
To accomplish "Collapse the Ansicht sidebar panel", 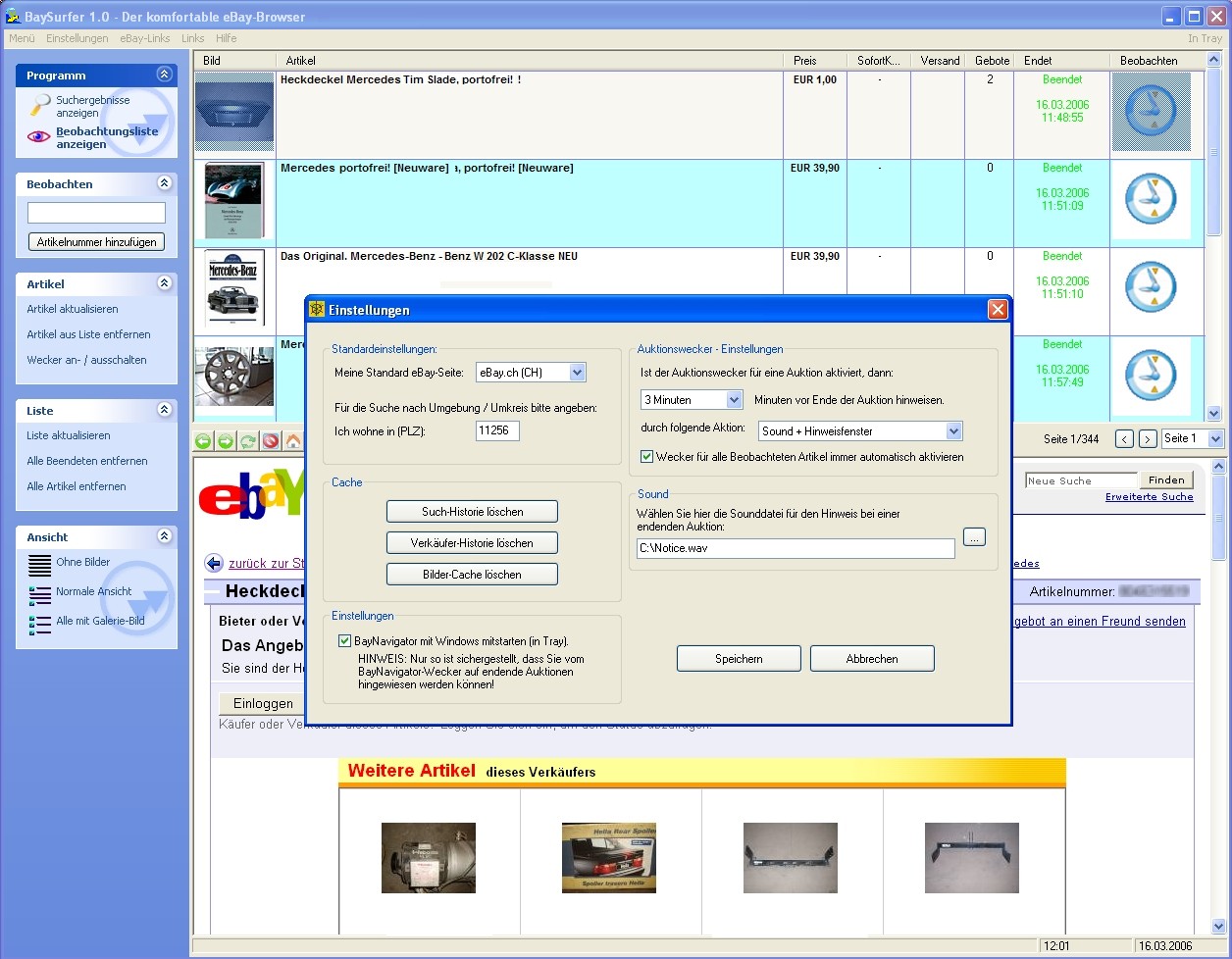I will coord(164,536).
